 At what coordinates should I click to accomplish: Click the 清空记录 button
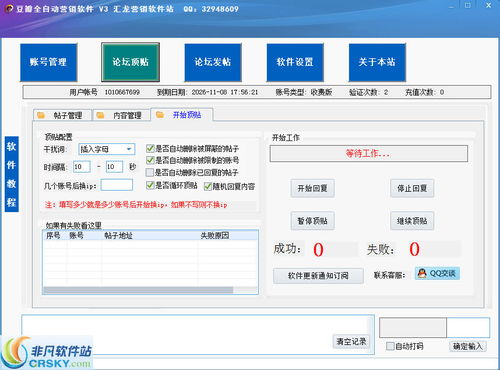[351, 341]
